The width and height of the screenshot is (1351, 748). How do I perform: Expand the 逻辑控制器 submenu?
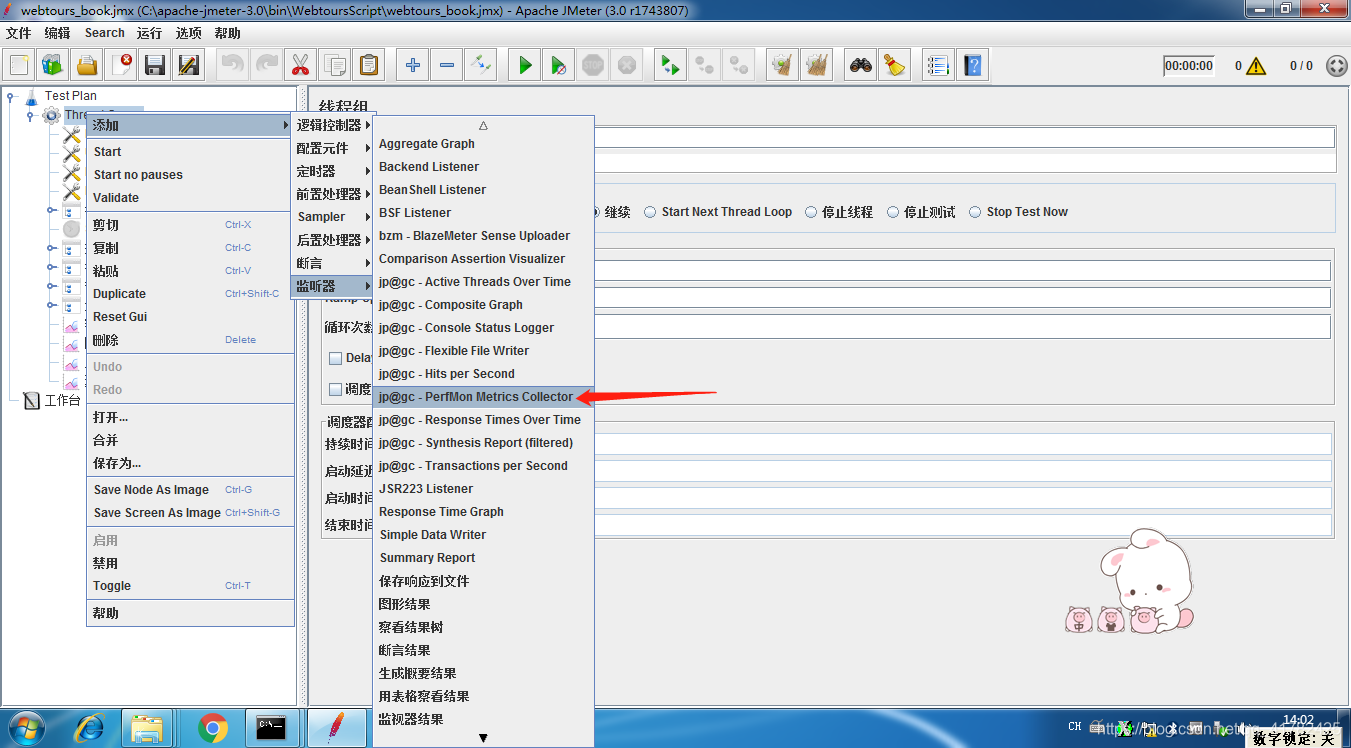(x=333, y=125)
